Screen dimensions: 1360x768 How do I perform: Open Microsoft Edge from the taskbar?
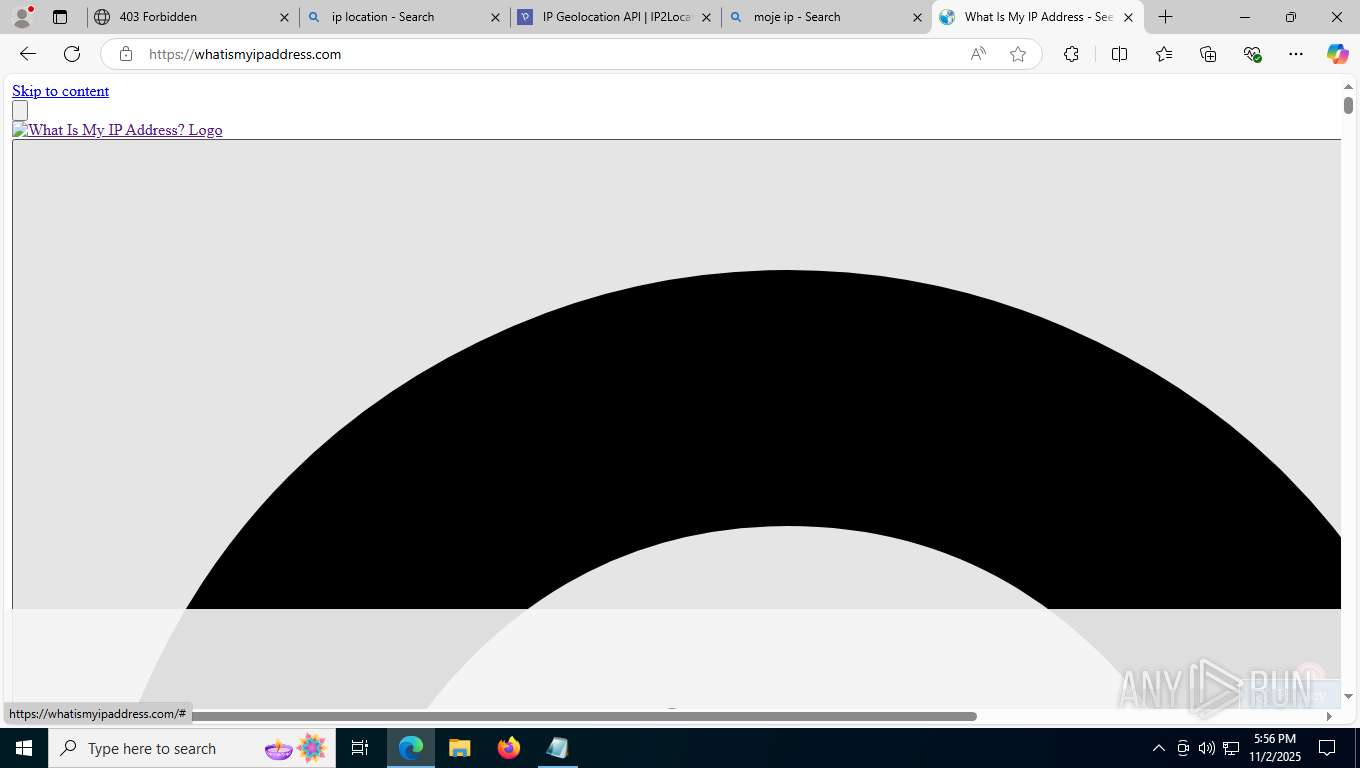(411, 748)
